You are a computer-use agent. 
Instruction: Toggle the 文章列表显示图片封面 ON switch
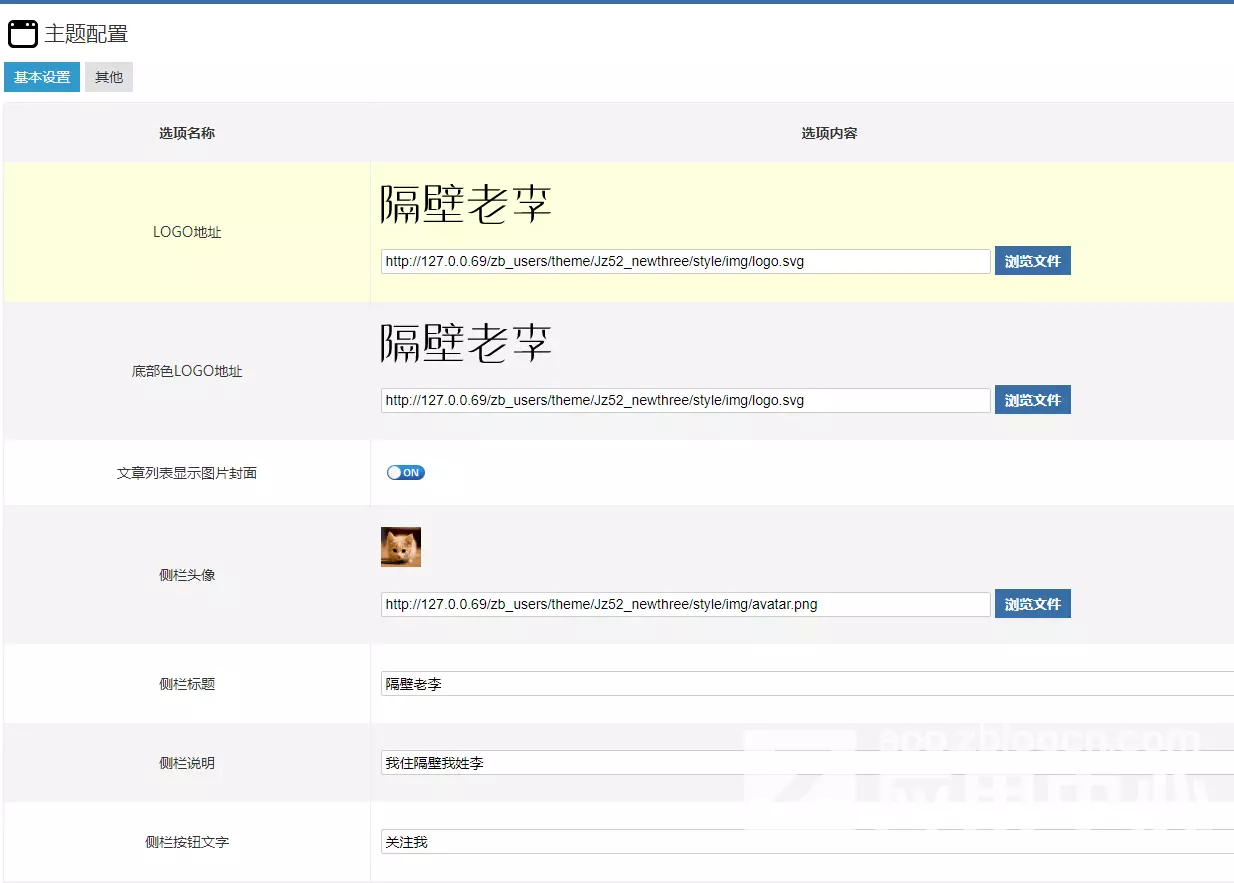(406, 473)
